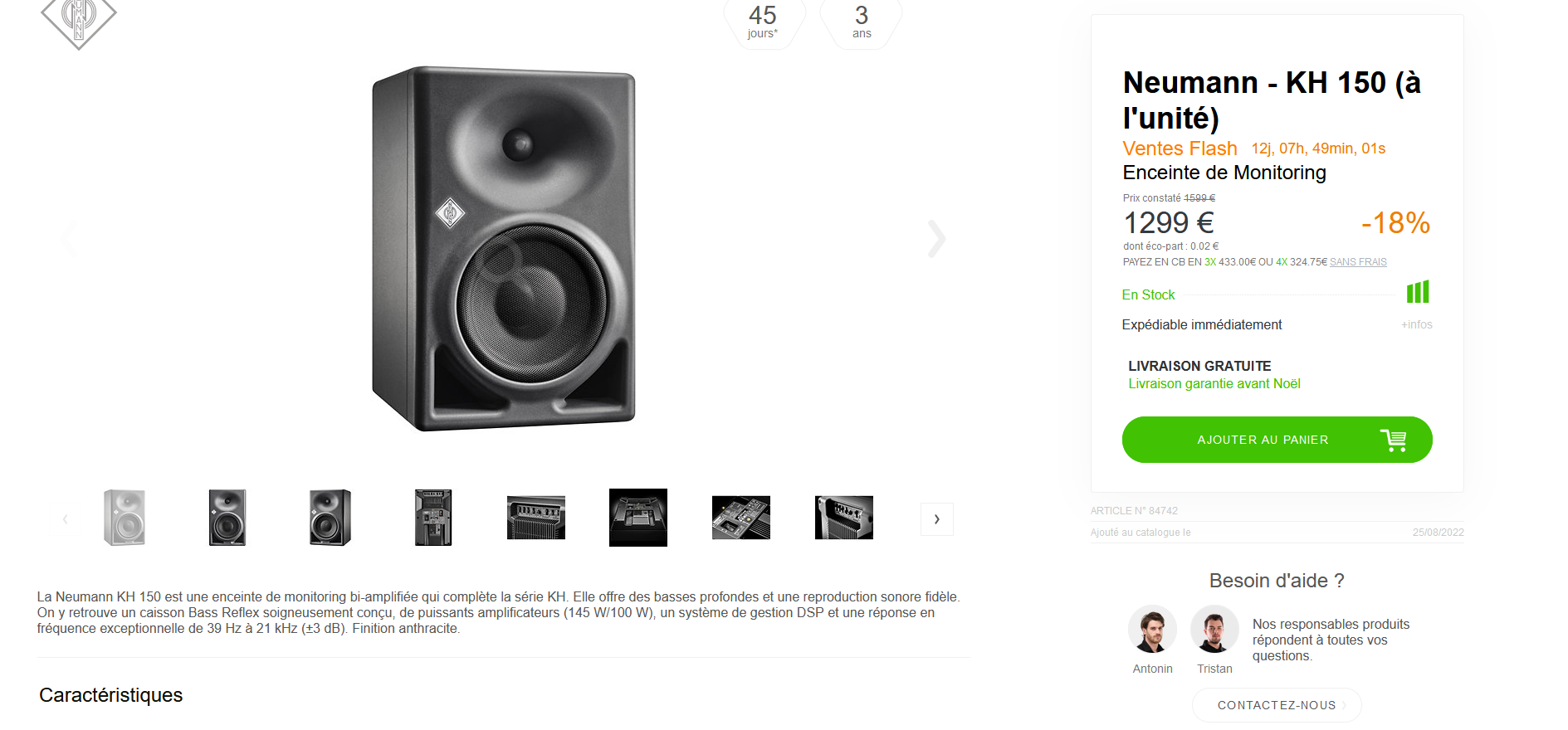Select the full rear panel thumbnail
This screenshot has width=1568, height=730.
[433, 518]
